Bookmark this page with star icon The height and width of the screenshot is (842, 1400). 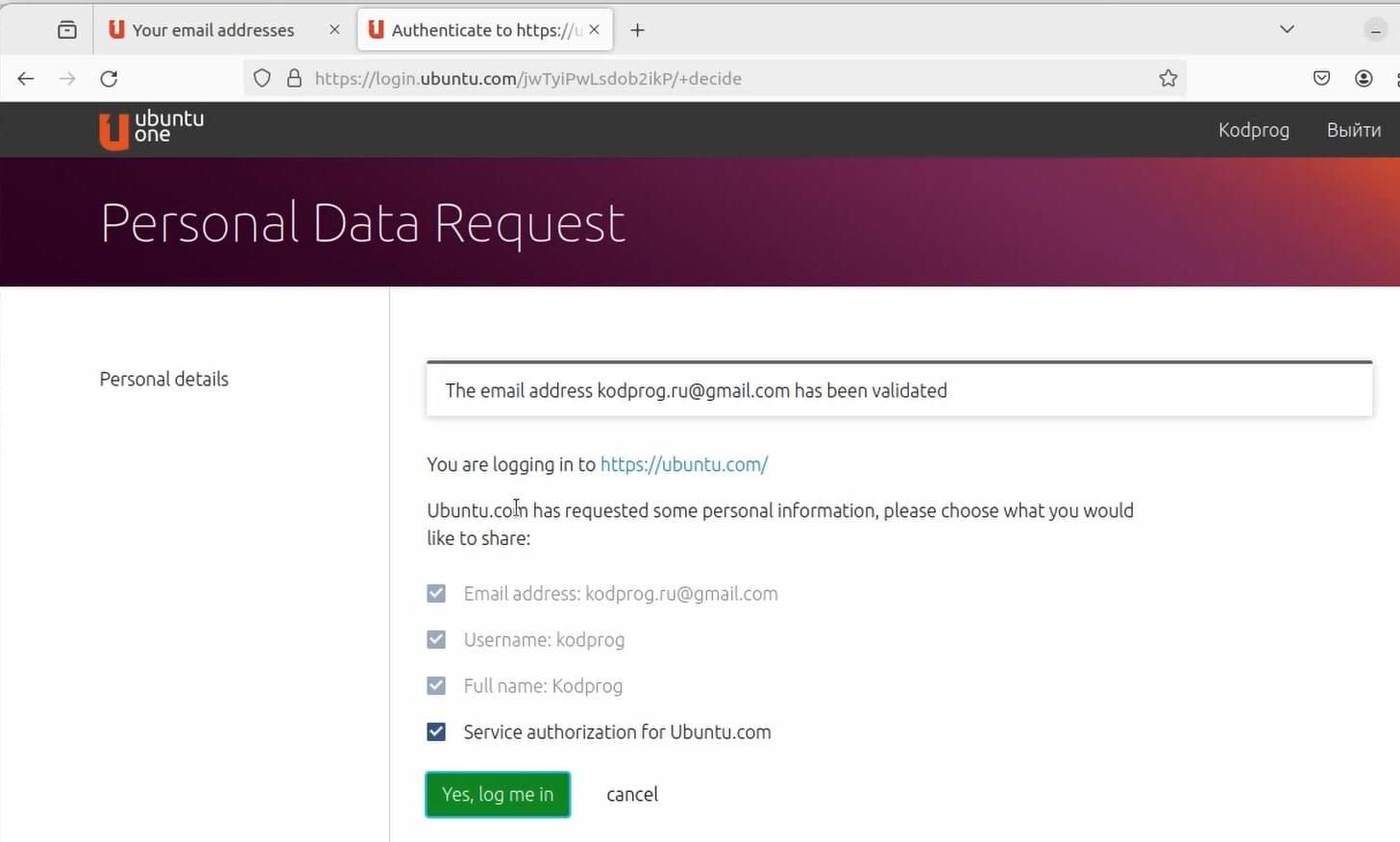pyautogui.click(x=1167, y=79)
